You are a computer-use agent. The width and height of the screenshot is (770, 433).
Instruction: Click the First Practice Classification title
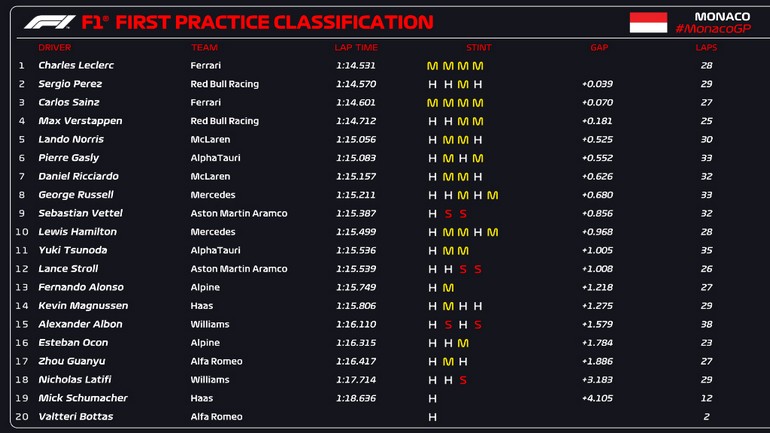273,22
